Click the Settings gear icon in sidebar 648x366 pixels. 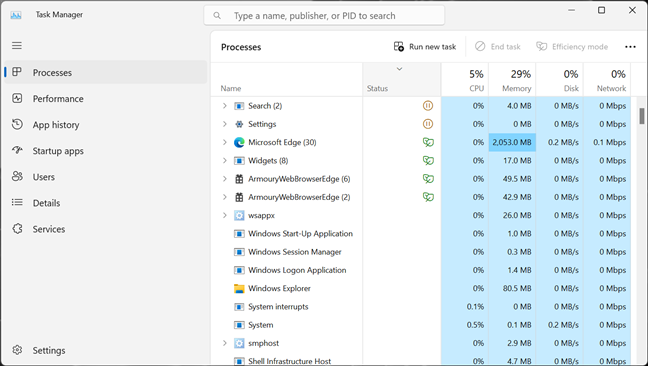point(17,350)
